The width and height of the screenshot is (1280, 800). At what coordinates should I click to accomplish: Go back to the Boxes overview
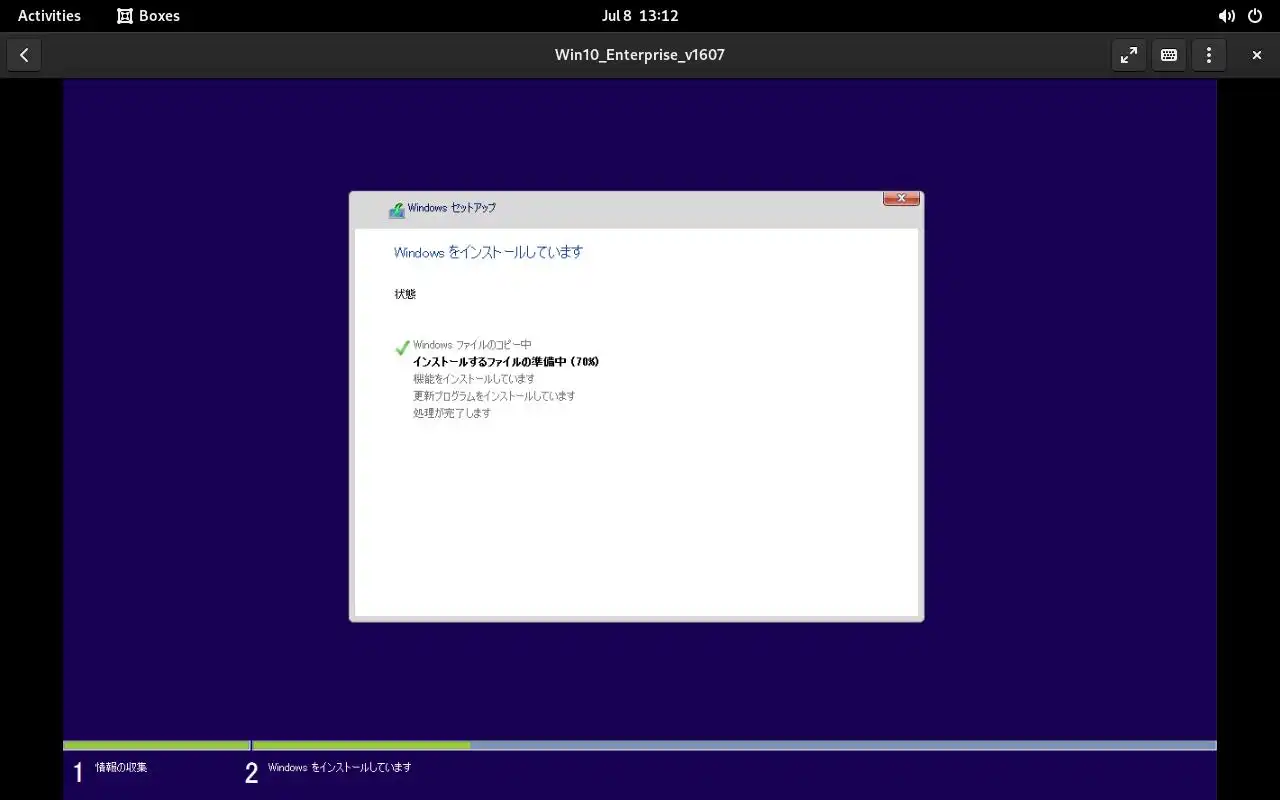[x=24, y=55]
